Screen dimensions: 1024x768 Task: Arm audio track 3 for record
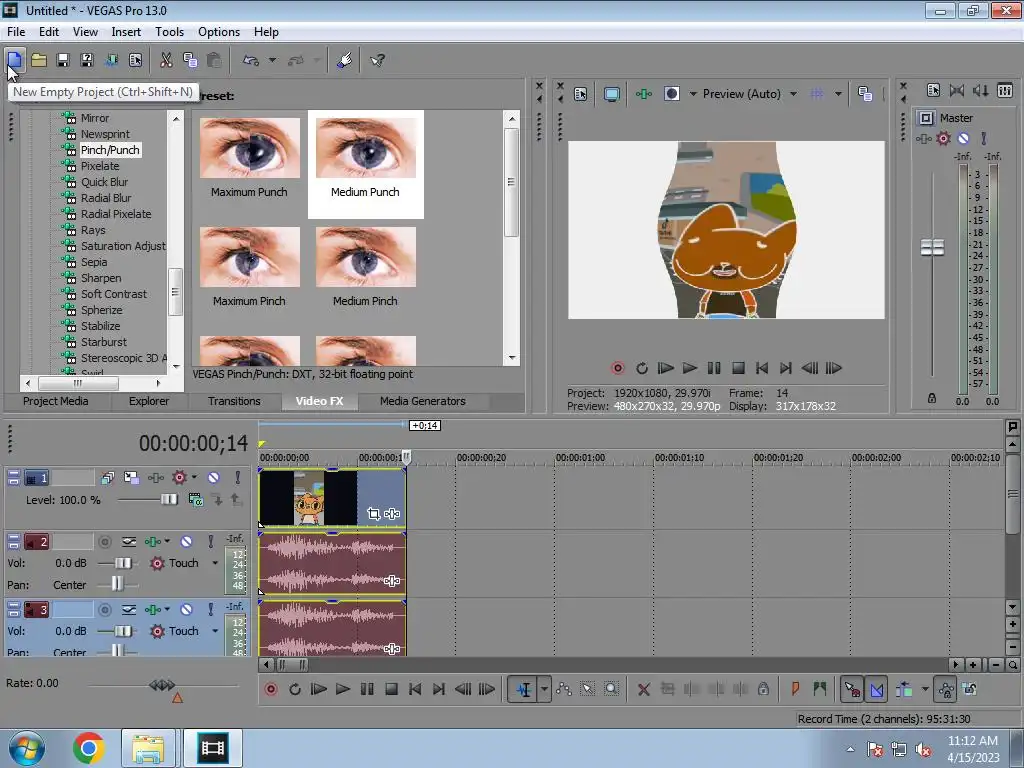(104, 609)
